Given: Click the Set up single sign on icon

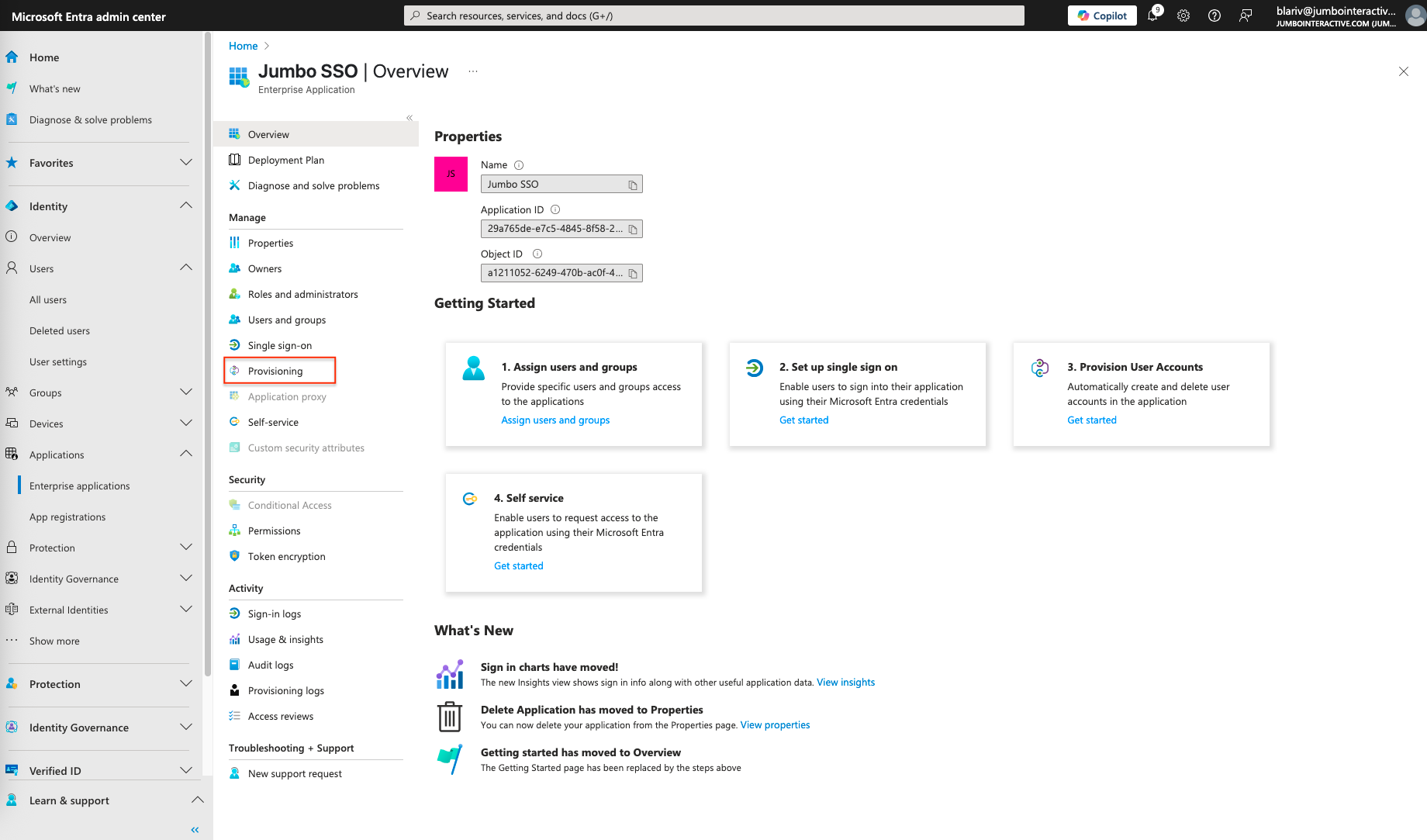Looking at the screenshot, I should [755, 368].
